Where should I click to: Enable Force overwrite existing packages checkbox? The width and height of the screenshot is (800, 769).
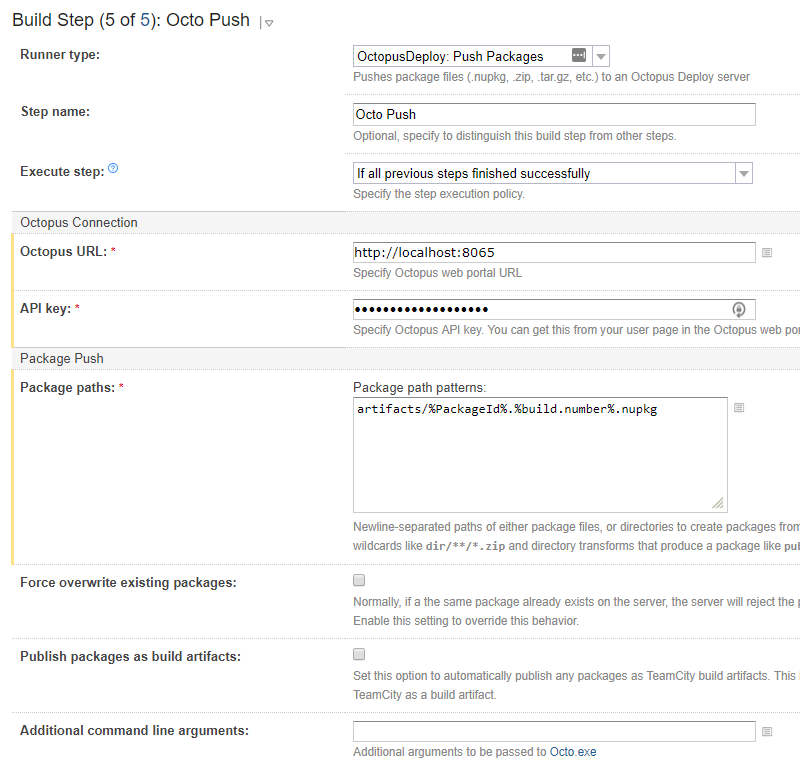click(x=360, y=580)
